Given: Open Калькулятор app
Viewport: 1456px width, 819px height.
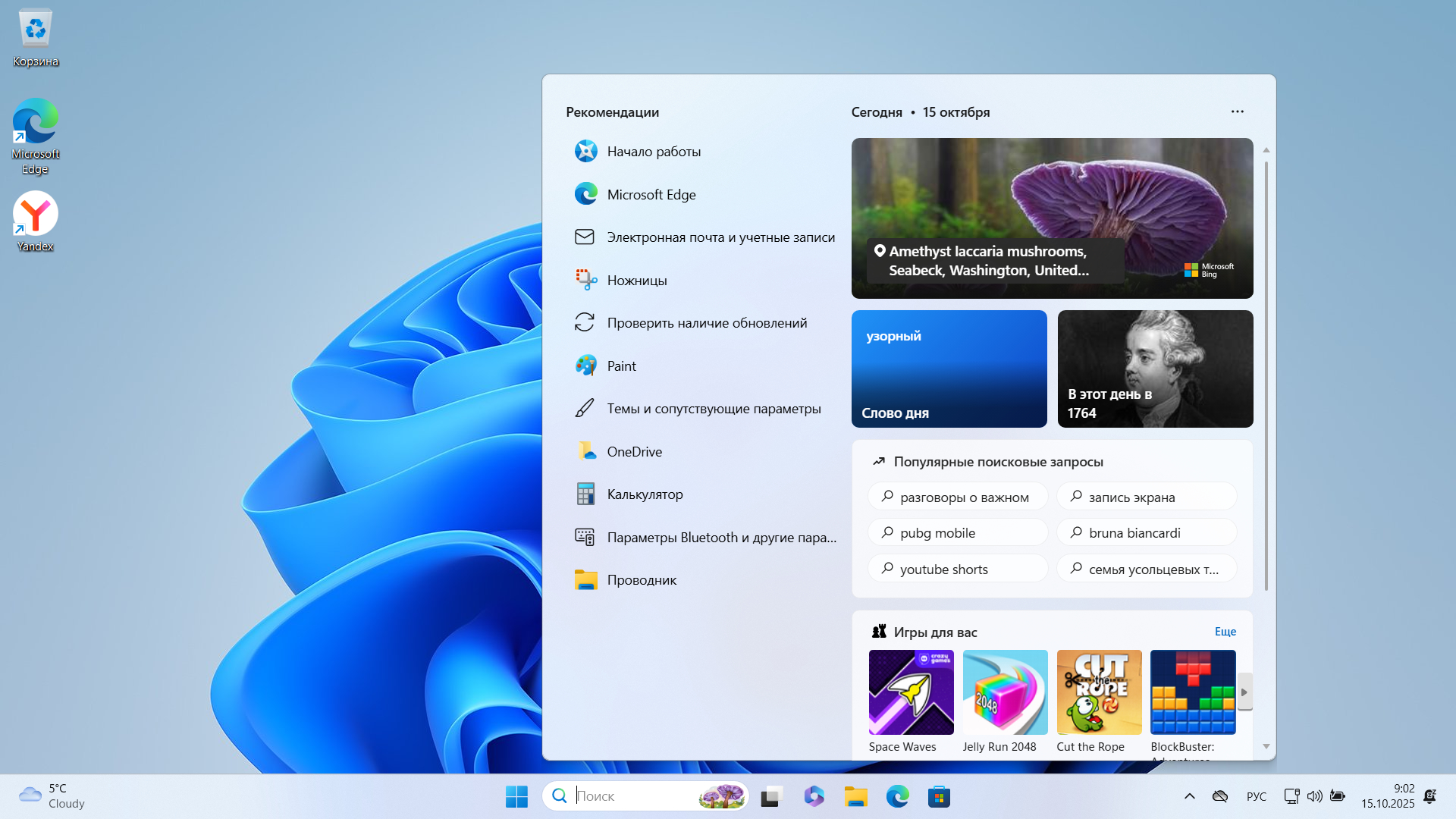Looking at the screenshot, I should tap(645, 494).
